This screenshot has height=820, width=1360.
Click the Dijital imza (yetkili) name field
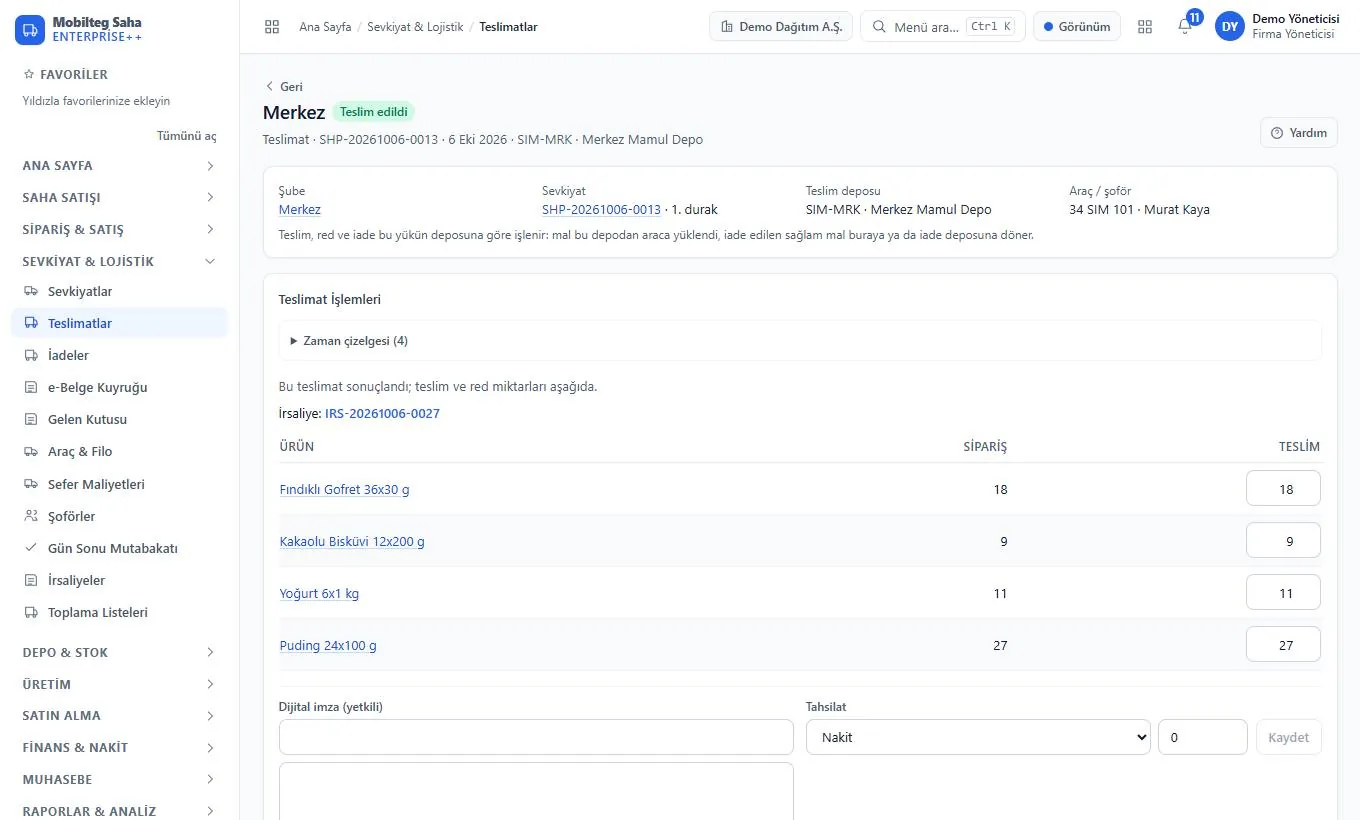(x=536, y=737)
